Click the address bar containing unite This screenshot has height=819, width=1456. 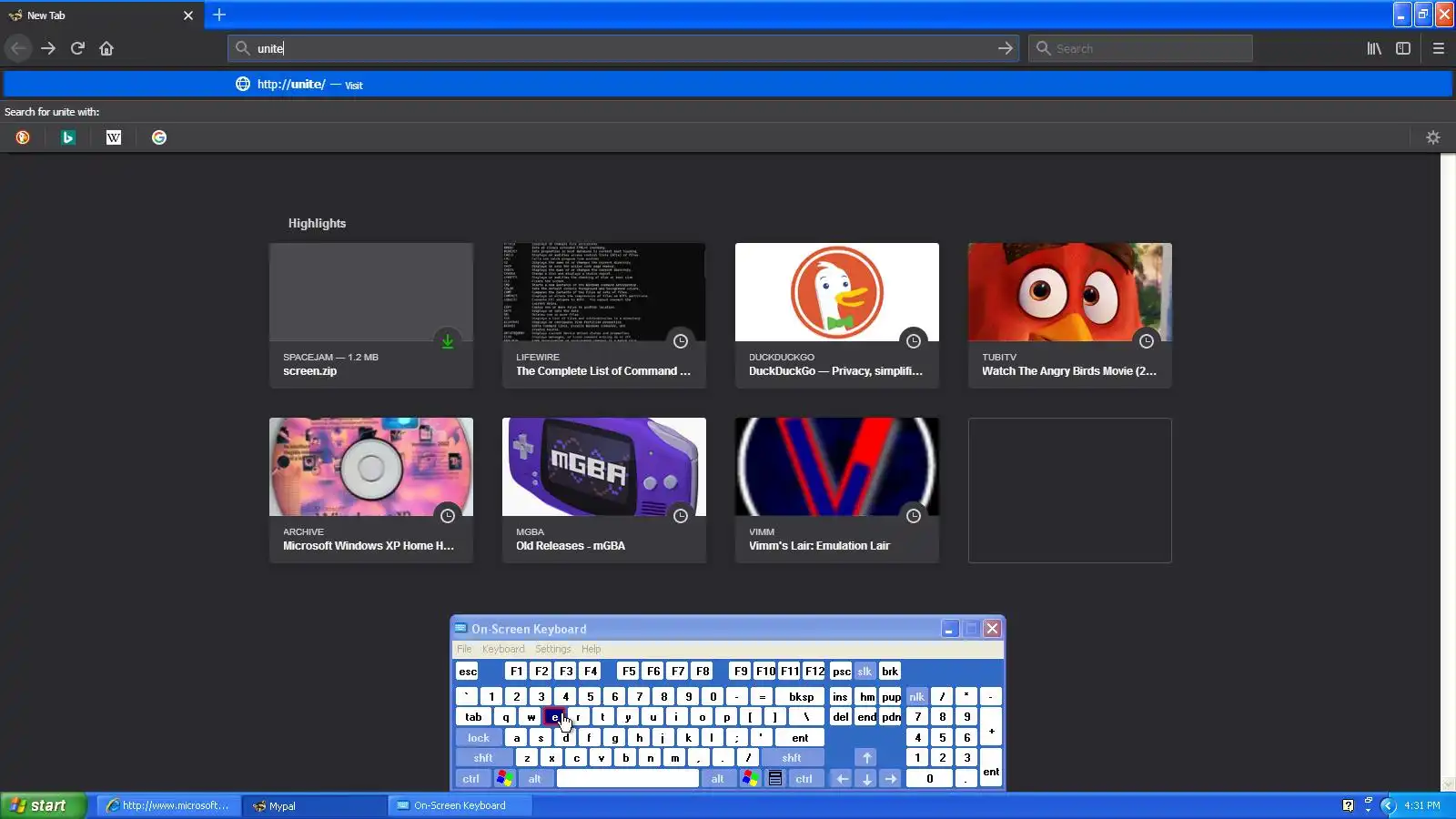(x=623, y=48)
